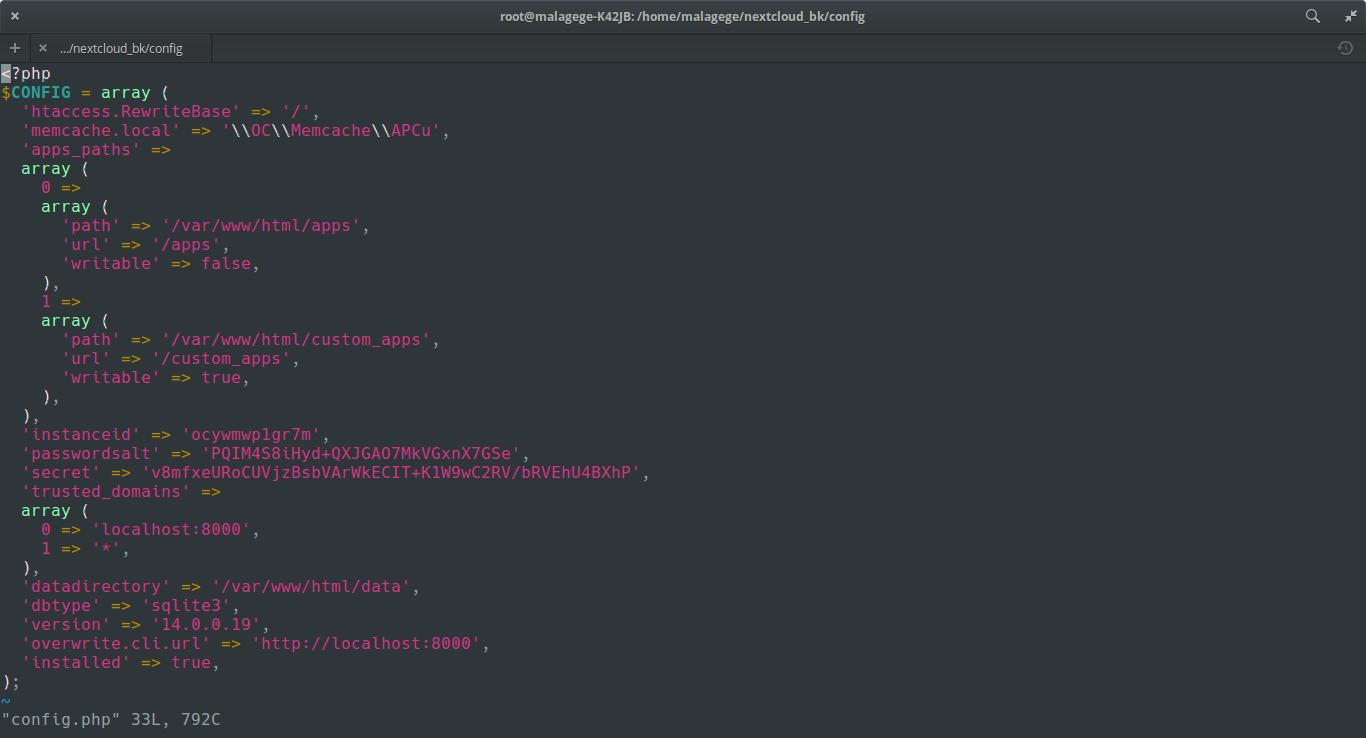Open a new terminal tab with plus icon
Screen dimensions: 1366x738
(15, 48)
